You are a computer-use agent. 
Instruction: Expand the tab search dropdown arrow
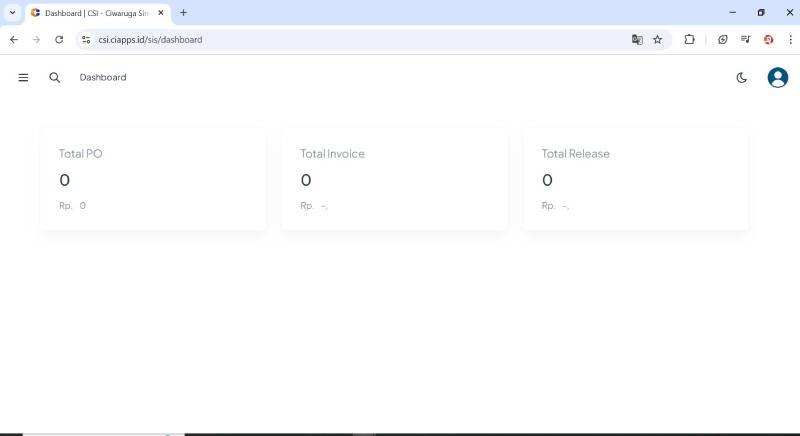pyautogui.click(x=12, y=13)
